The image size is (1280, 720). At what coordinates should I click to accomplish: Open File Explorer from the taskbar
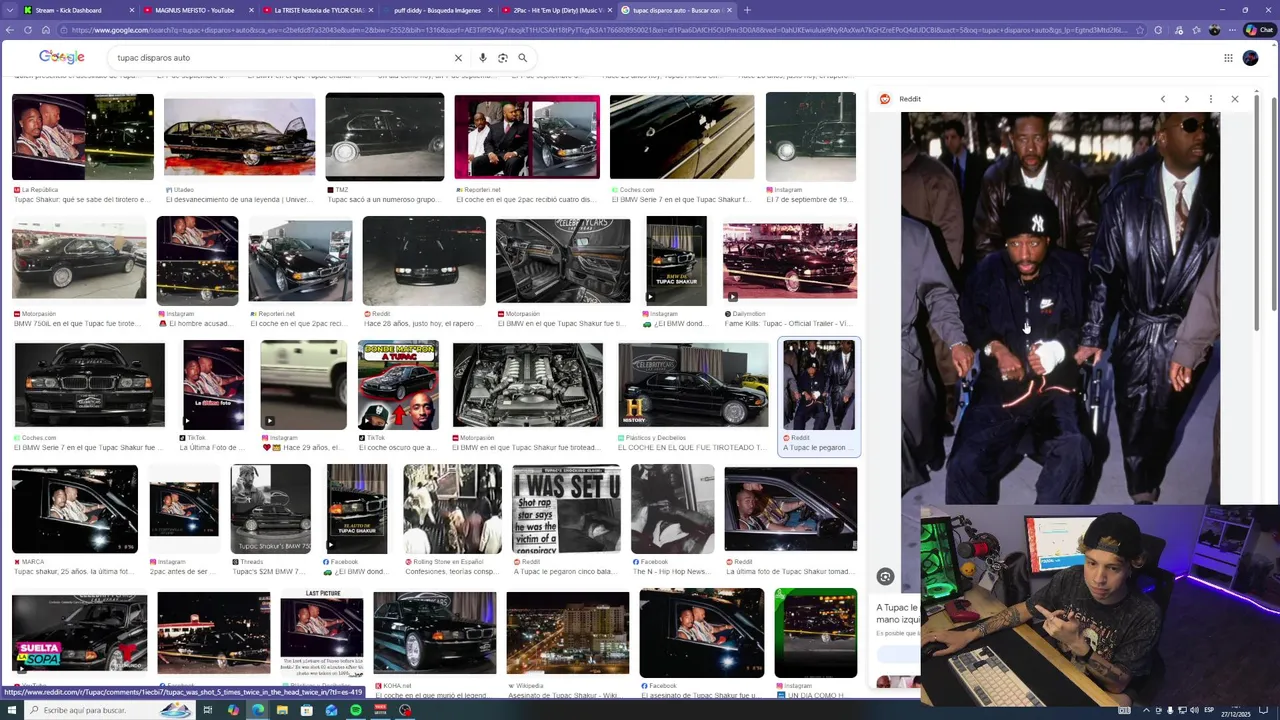point(282,710)
